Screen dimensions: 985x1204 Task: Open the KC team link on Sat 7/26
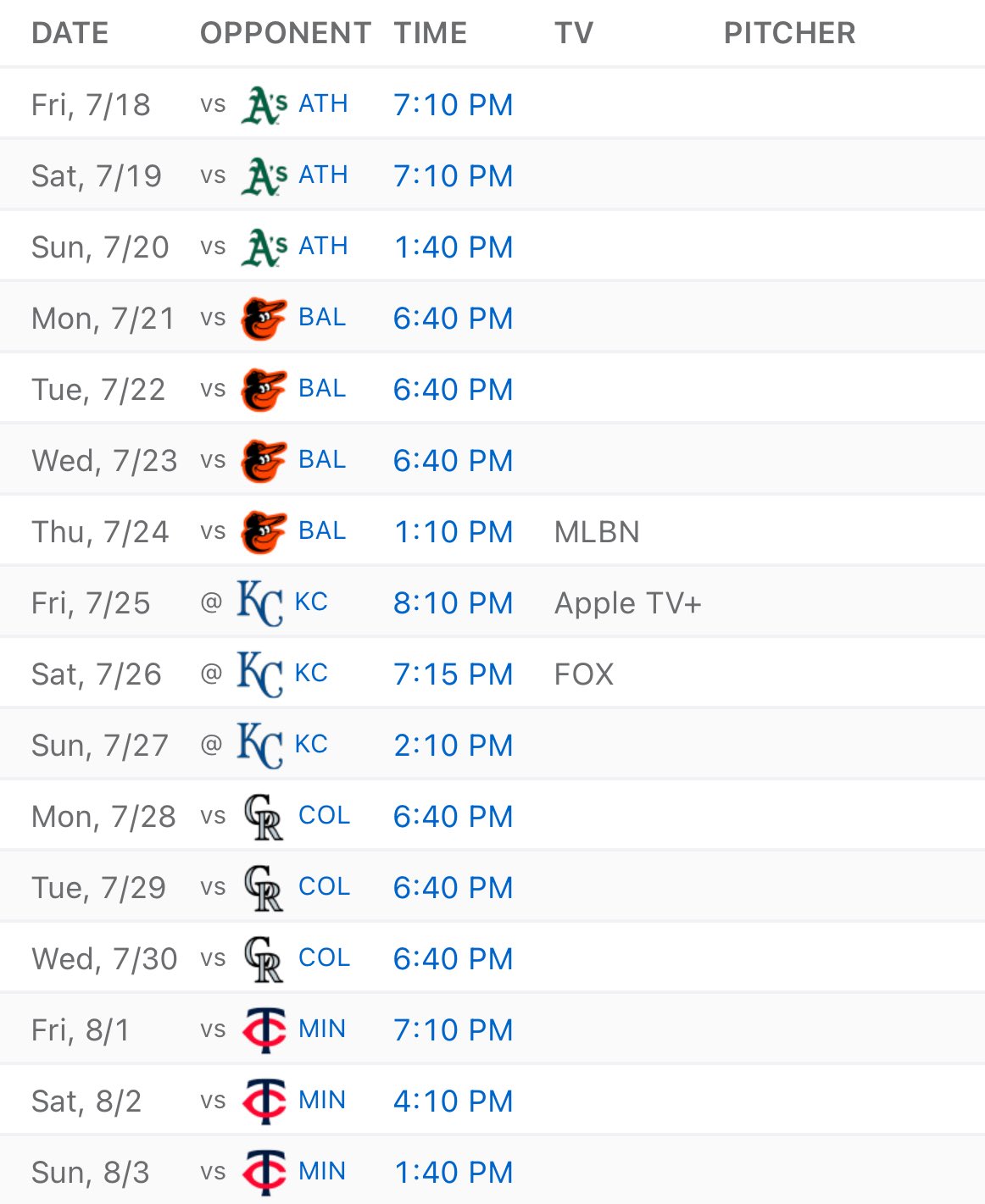pos(311,673)
